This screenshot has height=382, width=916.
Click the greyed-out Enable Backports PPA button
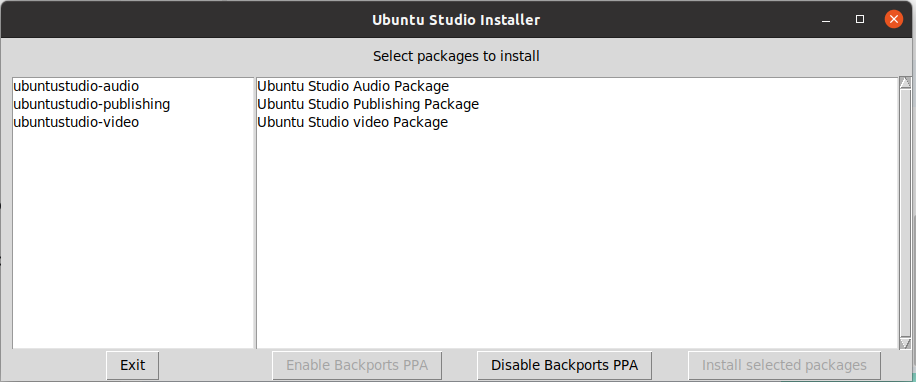[x=357, y=366]
